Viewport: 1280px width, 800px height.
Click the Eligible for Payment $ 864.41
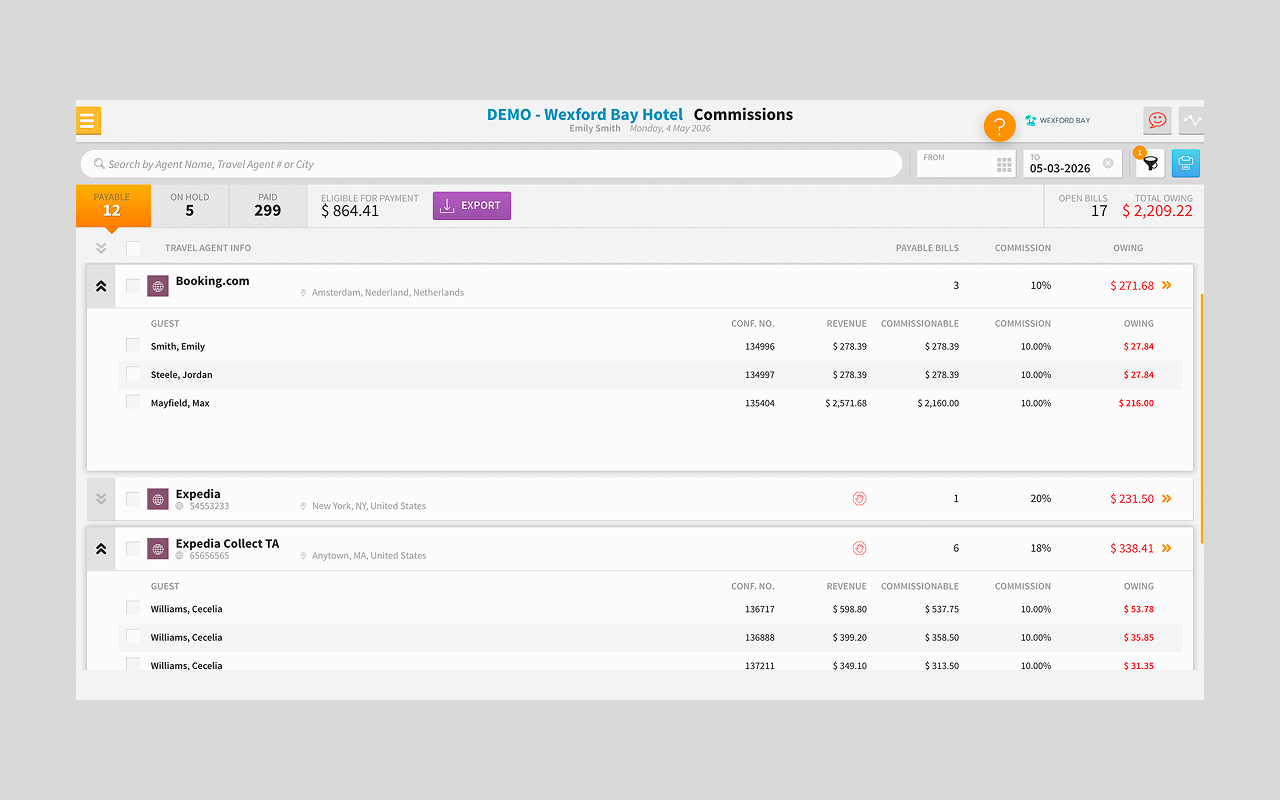point(350,211)
